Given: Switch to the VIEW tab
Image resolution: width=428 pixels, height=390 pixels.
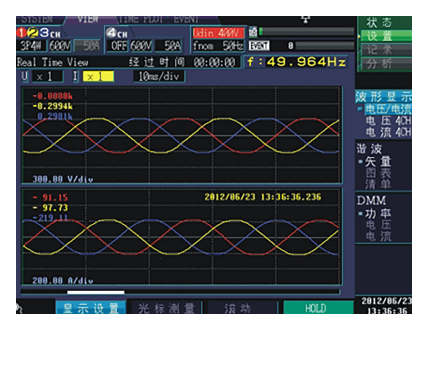Looking at the screenshot, I should [88, 20].
